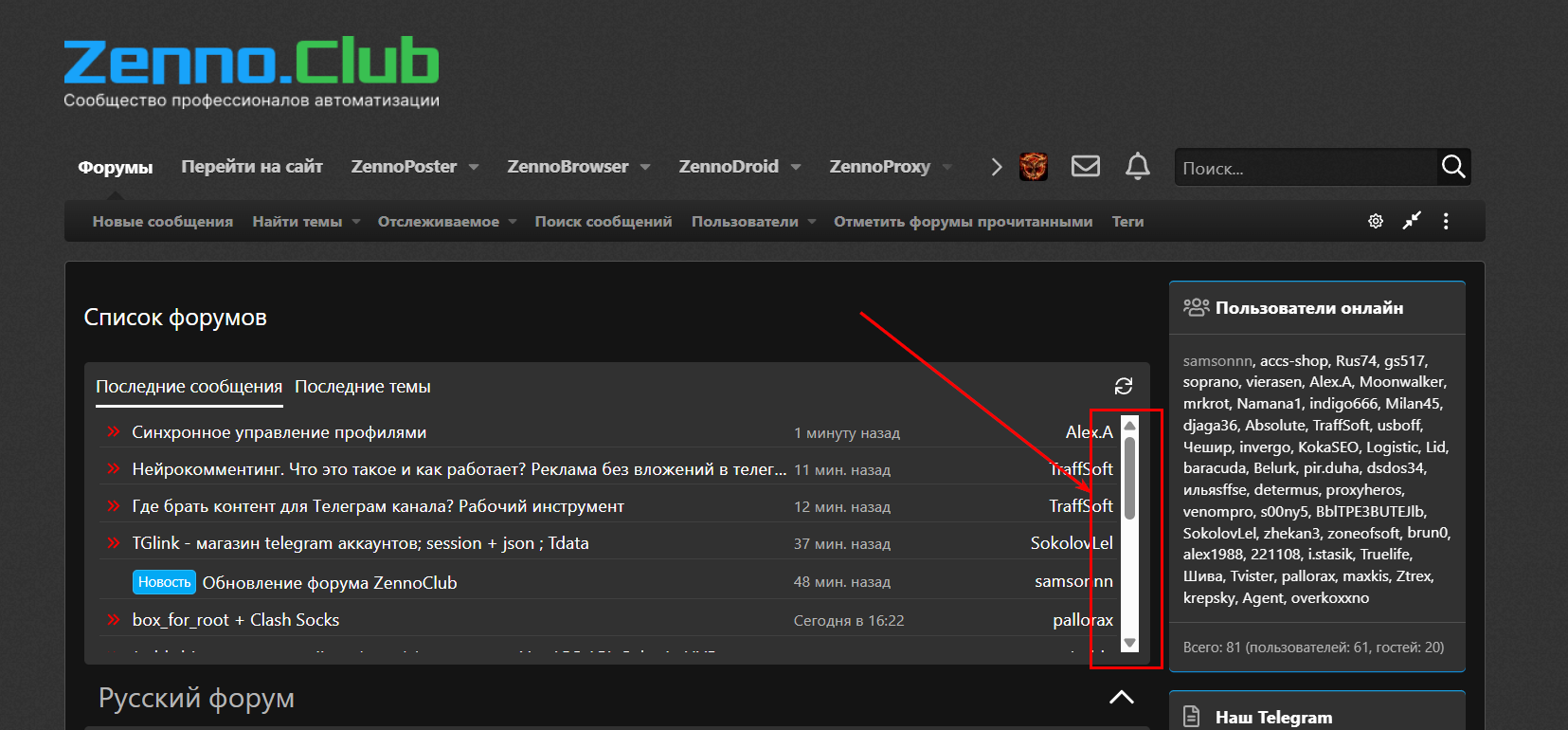Click the double-chevron icon beside Синхронное управление профилями
The height and width of the screenshot is (730, 1568).
114,432
